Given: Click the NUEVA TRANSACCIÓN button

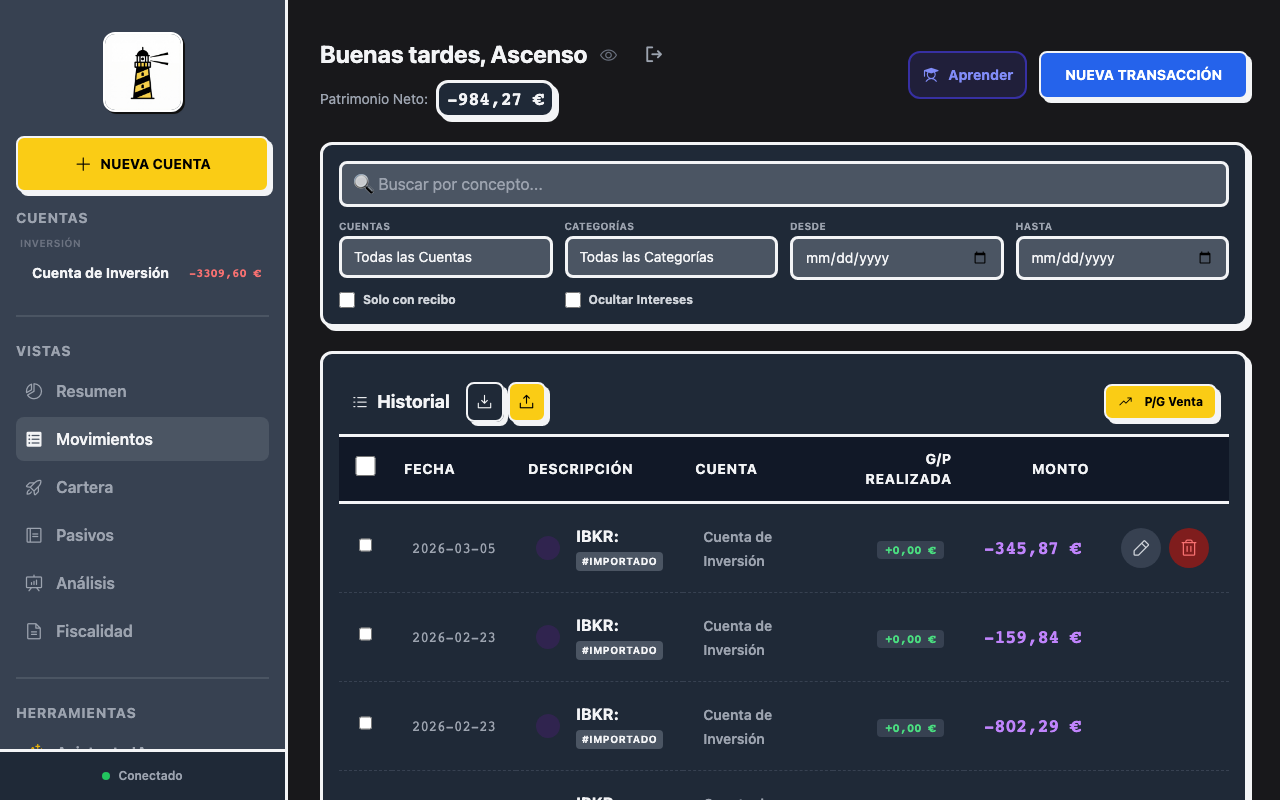Looking at the screenshot, I should (x=1143, y=75).
